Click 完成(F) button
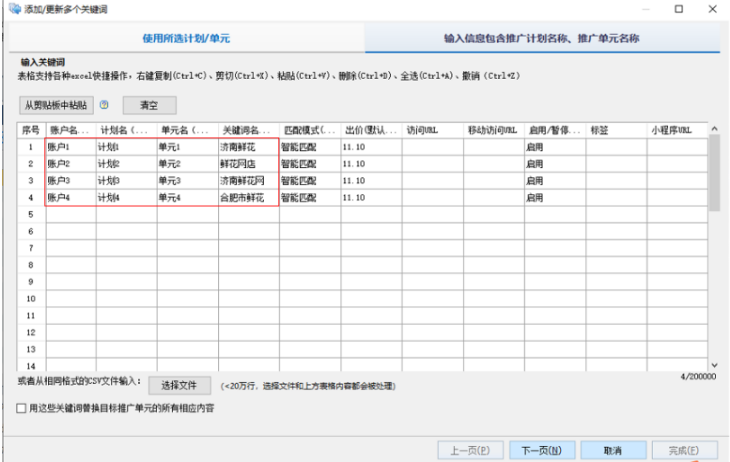The image size is (730, 462). [684, 450]
